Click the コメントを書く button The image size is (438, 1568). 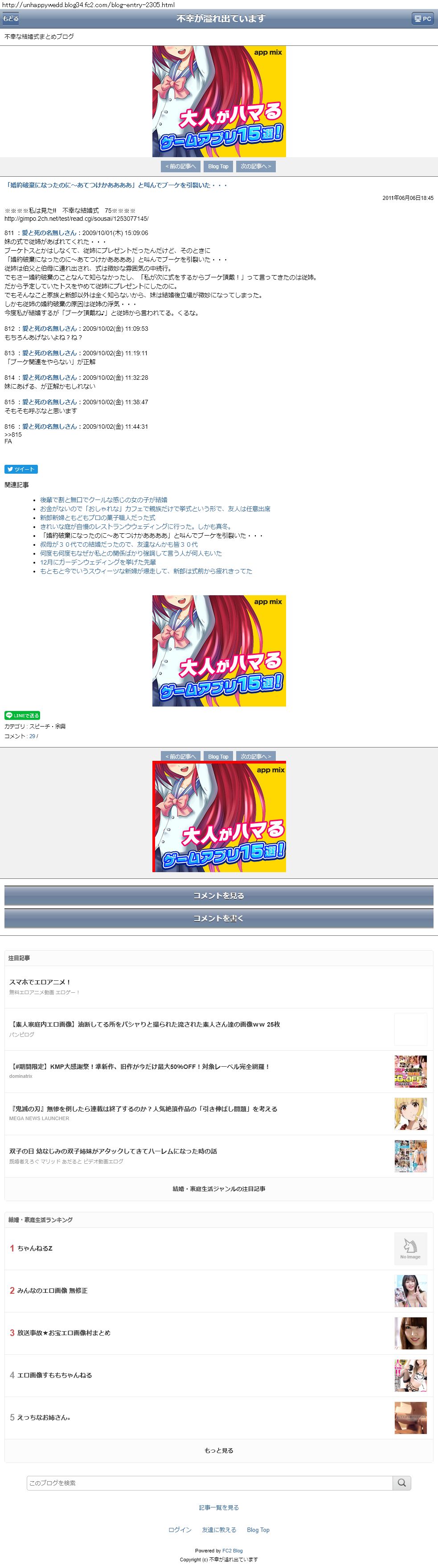coord(219,918)
